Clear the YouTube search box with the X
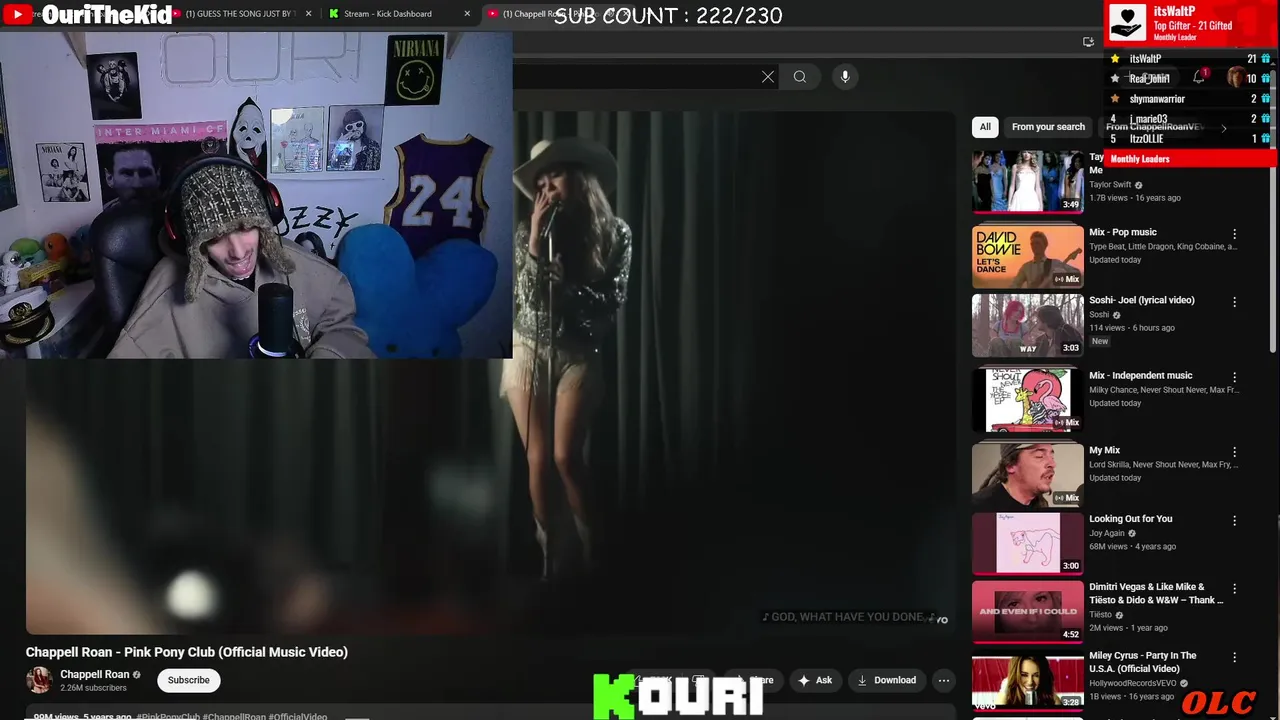Screen dimensions: 1280x720 [768, 77]
